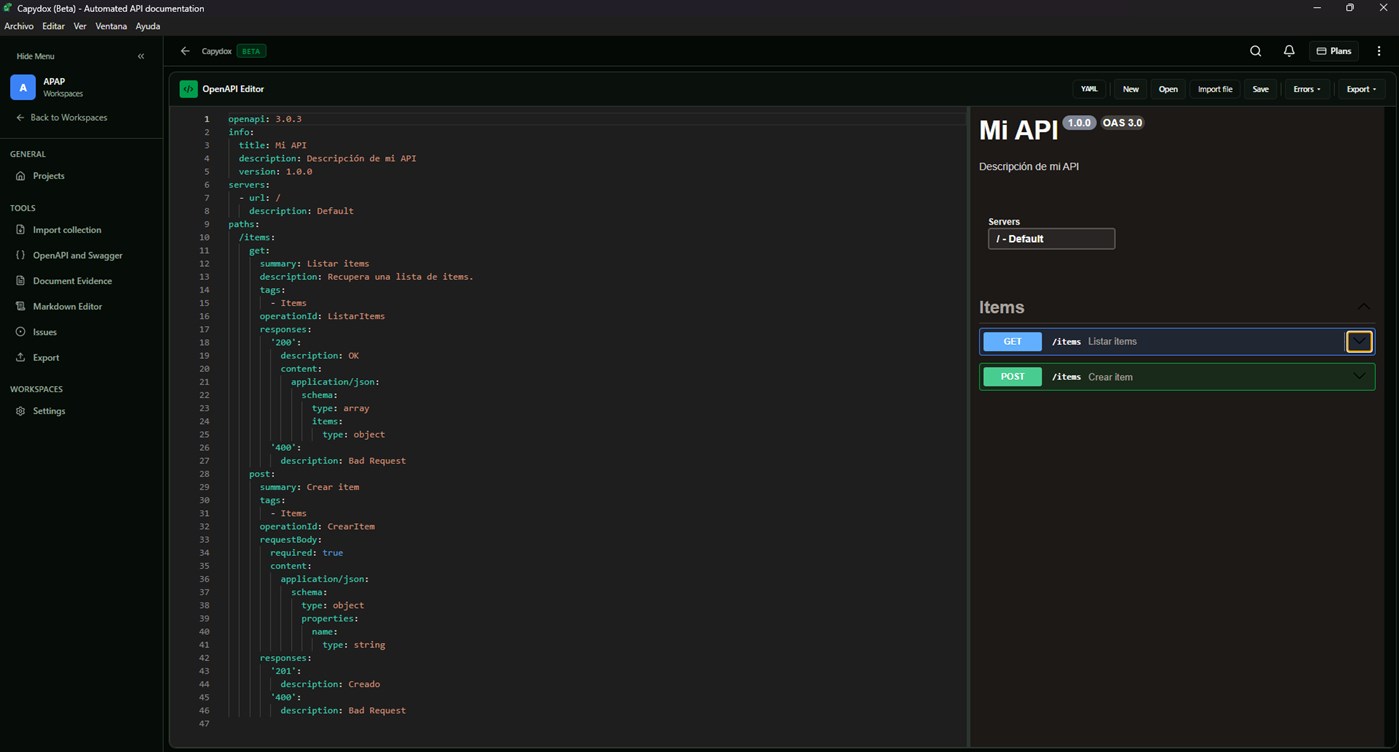
Task: Click the Open button in editor toolbar
Action: coord(1168,89)
